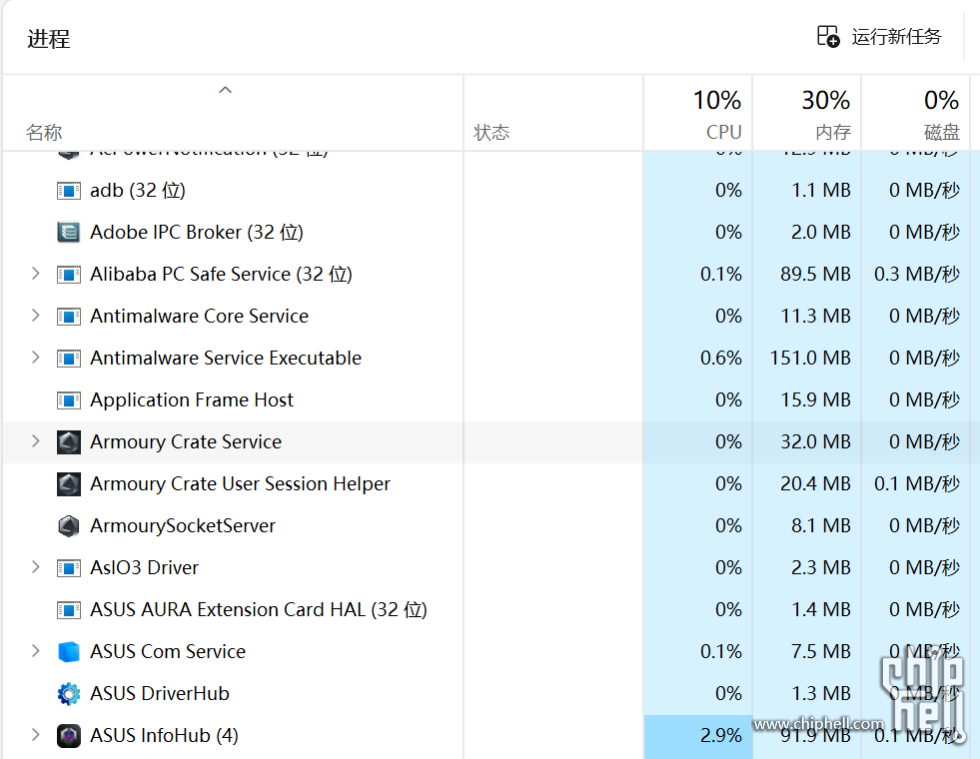
Task: Click 89.5 MB memory value
Action: (x=815, y=274)
